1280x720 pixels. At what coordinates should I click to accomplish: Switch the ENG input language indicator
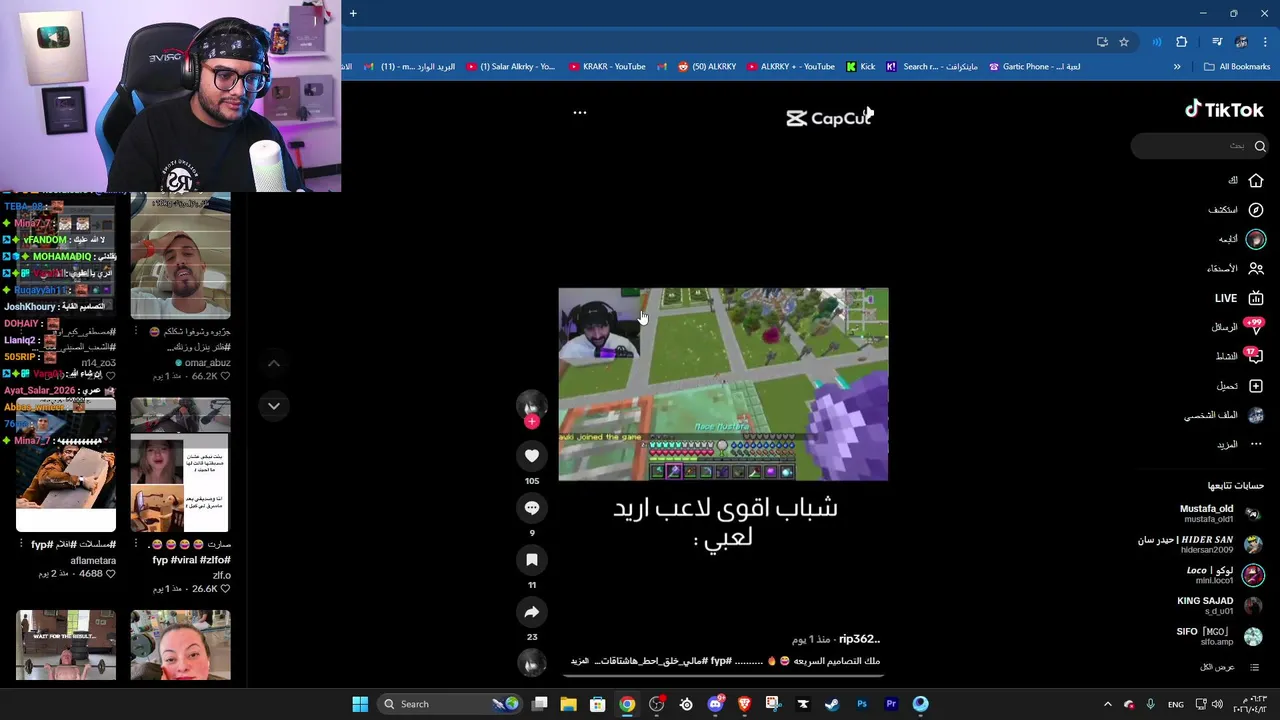(x=1176, y=704)
